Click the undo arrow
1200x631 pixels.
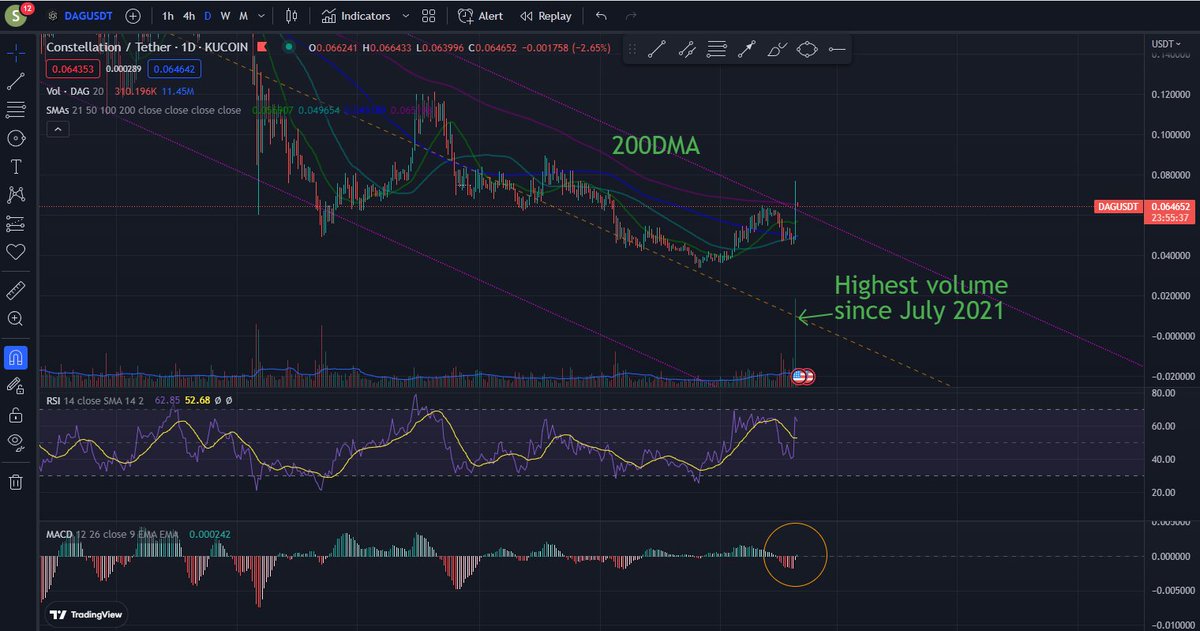601,16
